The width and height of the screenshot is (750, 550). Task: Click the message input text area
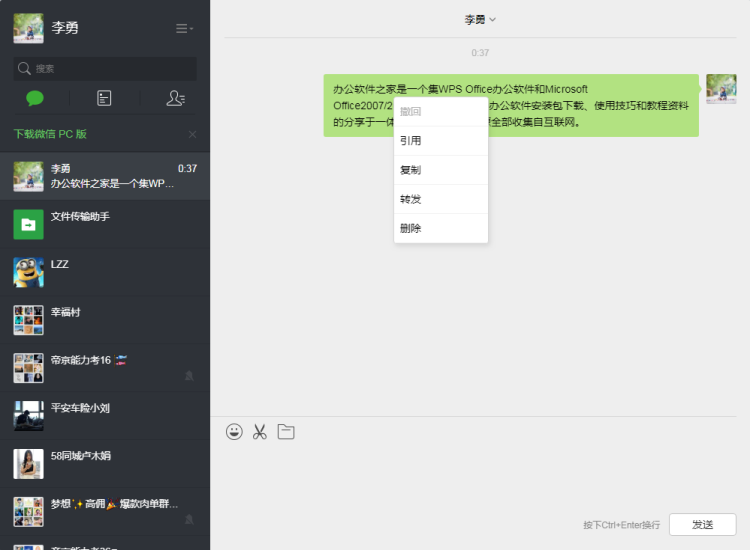pyautogui.click(x=480, y=476)
